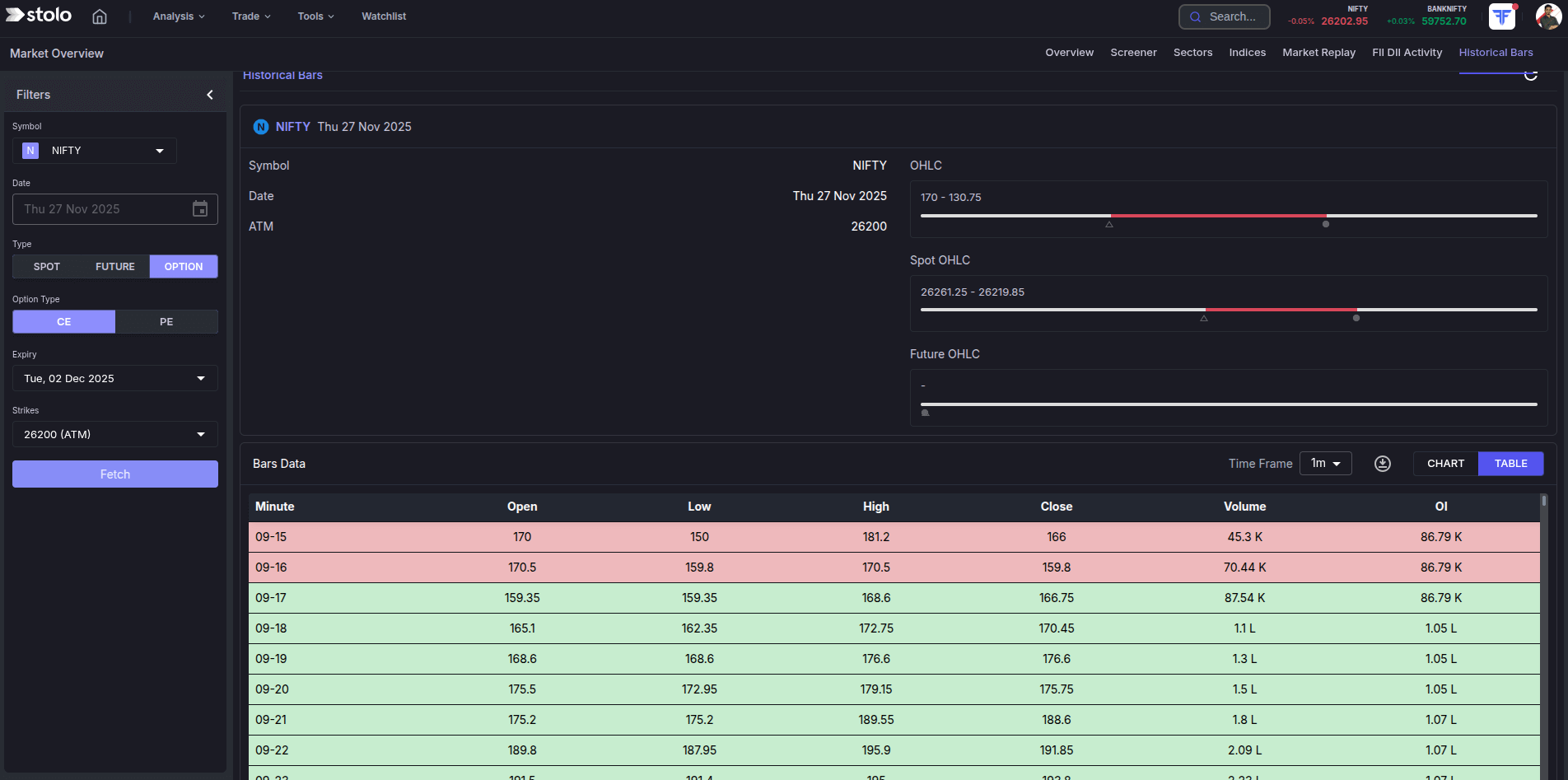Switch to the Market Replay tab

pos(1318,52)
